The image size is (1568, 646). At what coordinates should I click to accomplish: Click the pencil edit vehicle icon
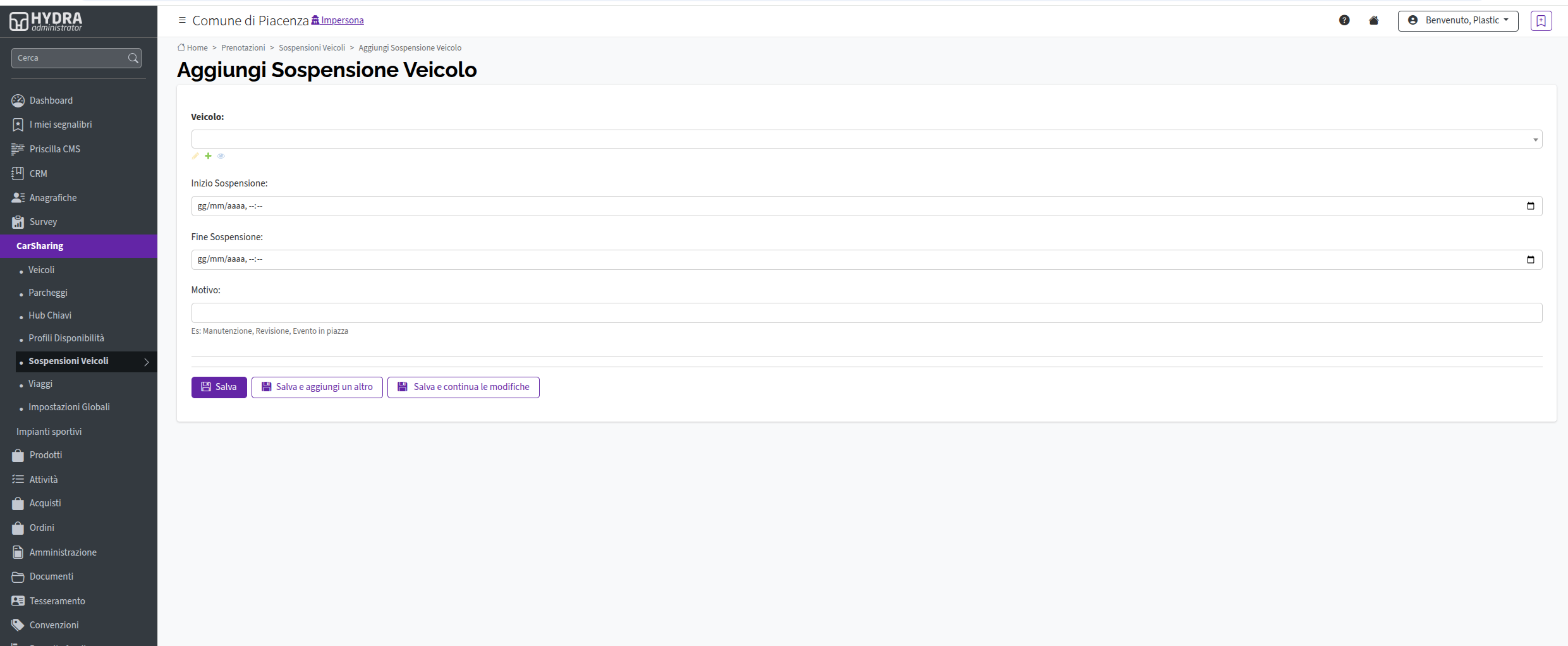(x=195, y=156)
